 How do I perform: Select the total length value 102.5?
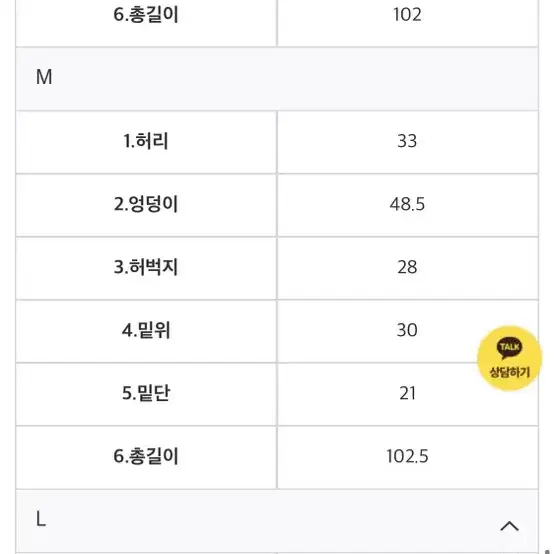coord(407,456)
